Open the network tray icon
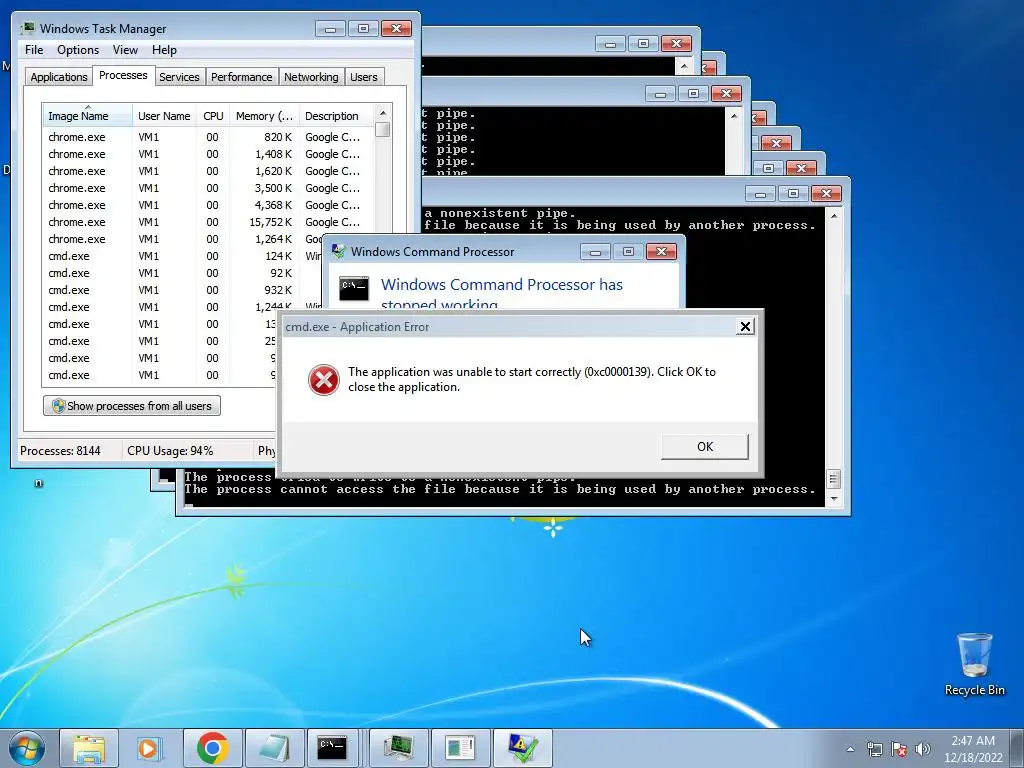The image size is (1024, 768). (874, 749)
